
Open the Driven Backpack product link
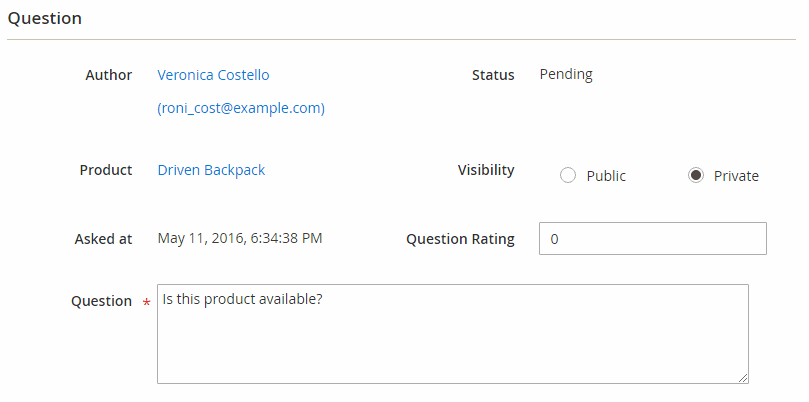click(x=211, y=170)
